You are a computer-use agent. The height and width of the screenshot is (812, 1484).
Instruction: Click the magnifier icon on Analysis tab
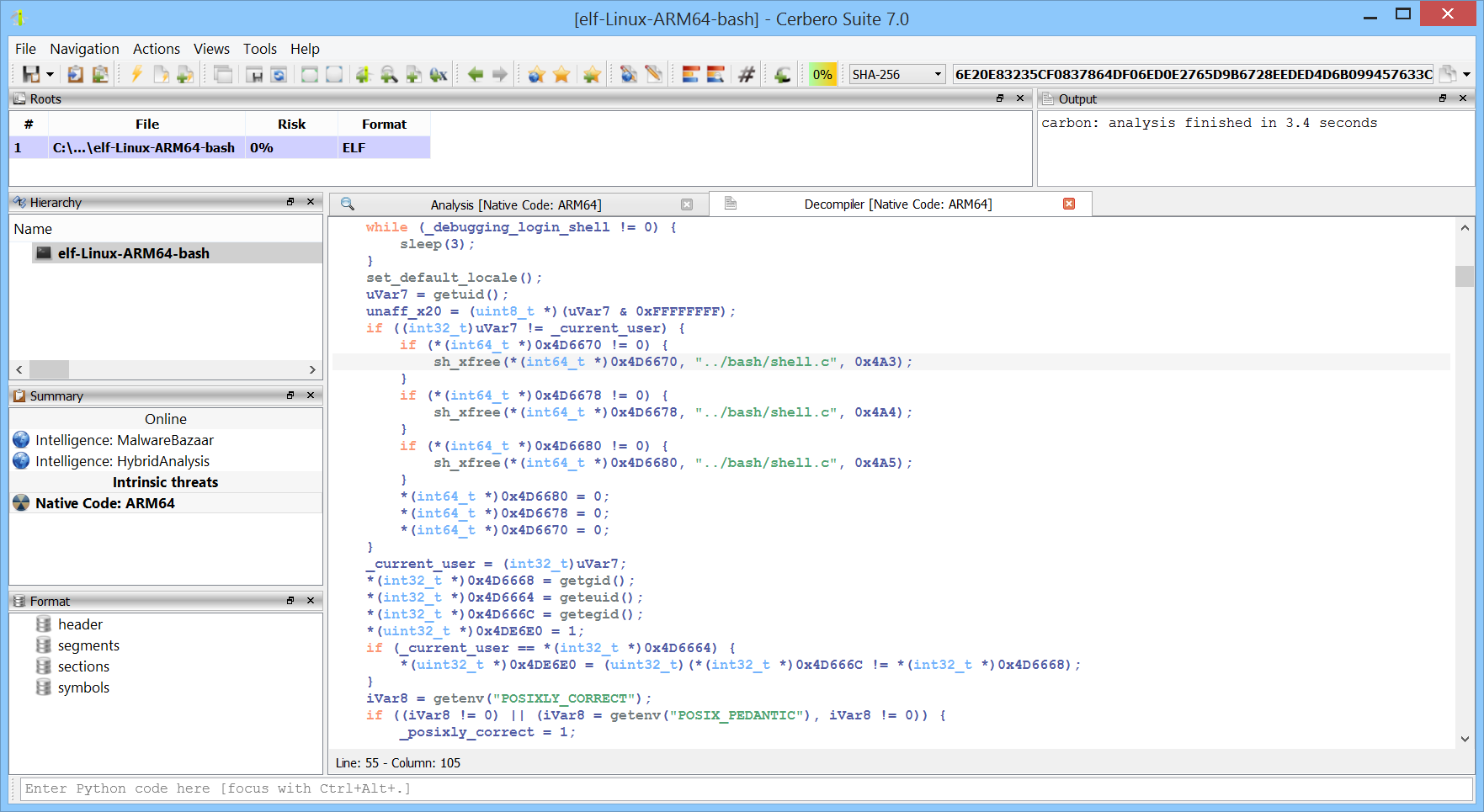click(x=348, y=204)
